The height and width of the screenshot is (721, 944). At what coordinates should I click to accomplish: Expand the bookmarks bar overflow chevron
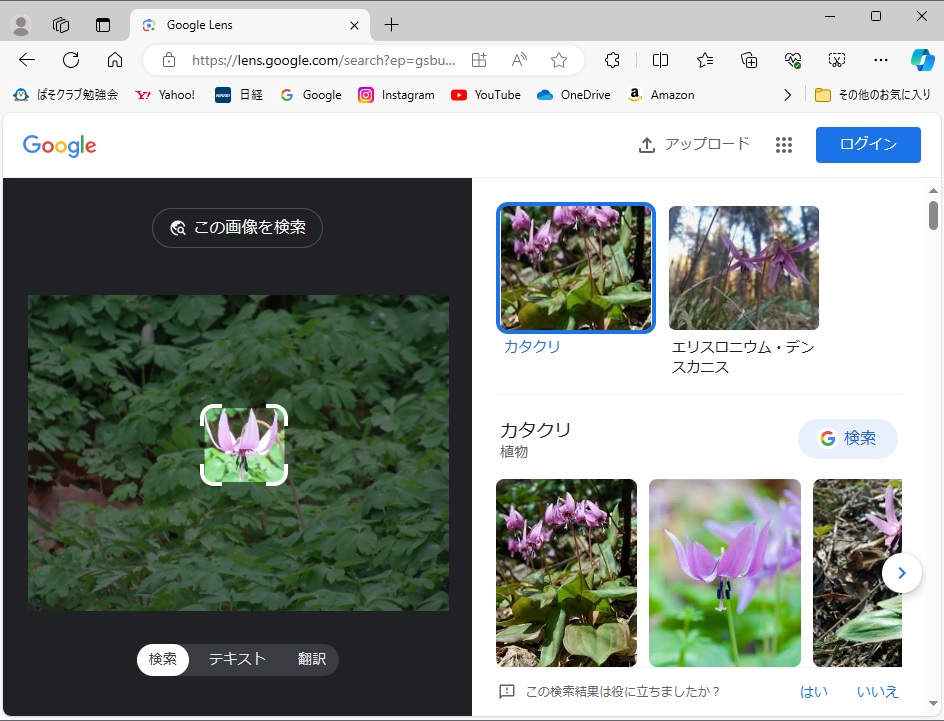pyautogui.click(x=787, y=95)
